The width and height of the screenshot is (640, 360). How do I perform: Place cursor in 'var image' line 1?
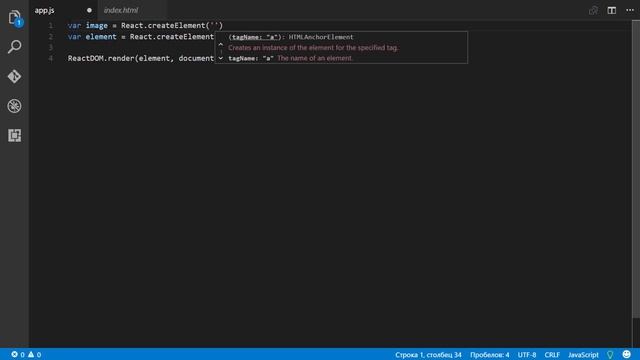click(x=87, y=25)
